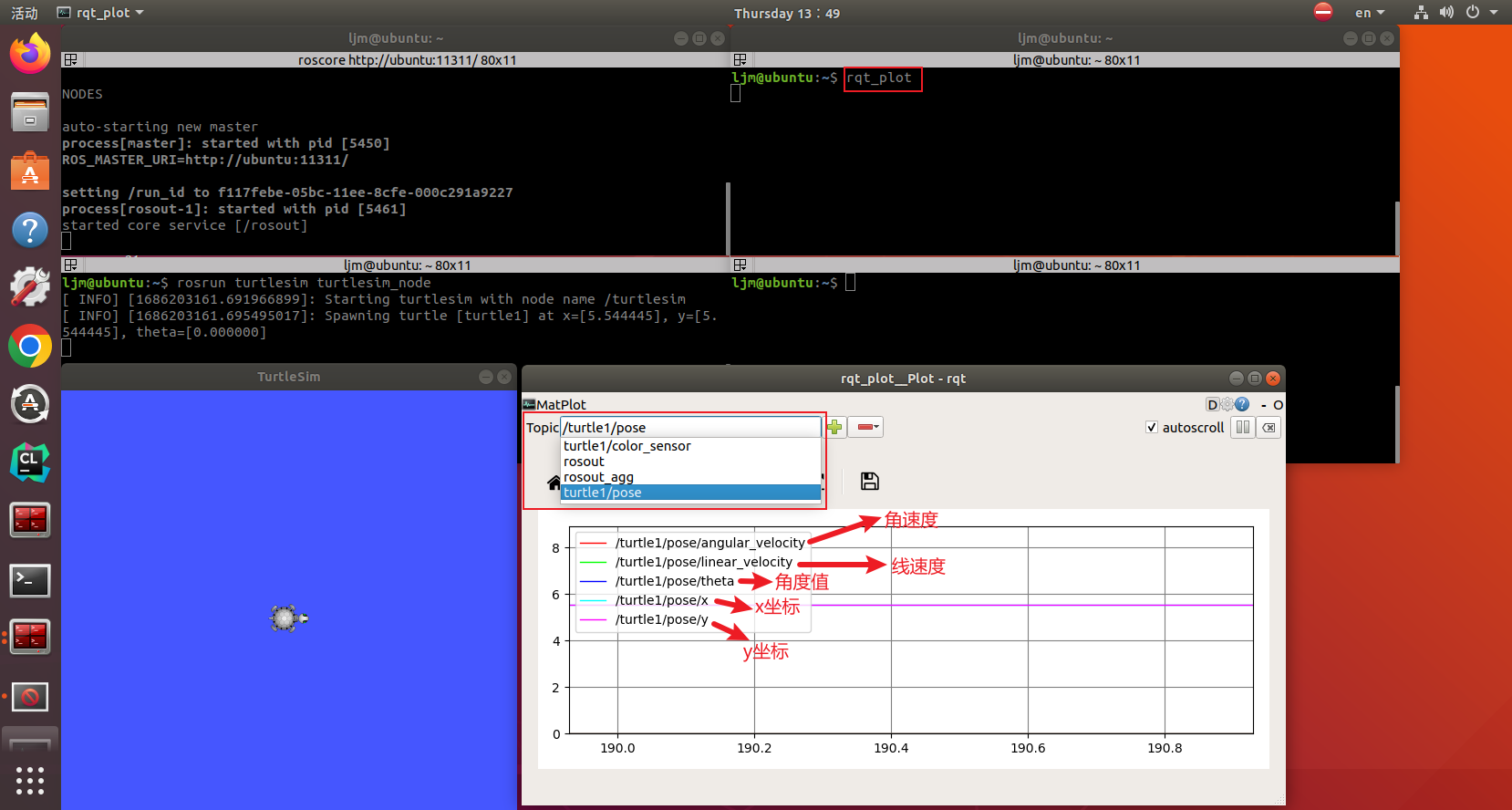Click split-grid icon in the bottom-right terminal pane
The image size is (1512, 810).
point(740,265)
